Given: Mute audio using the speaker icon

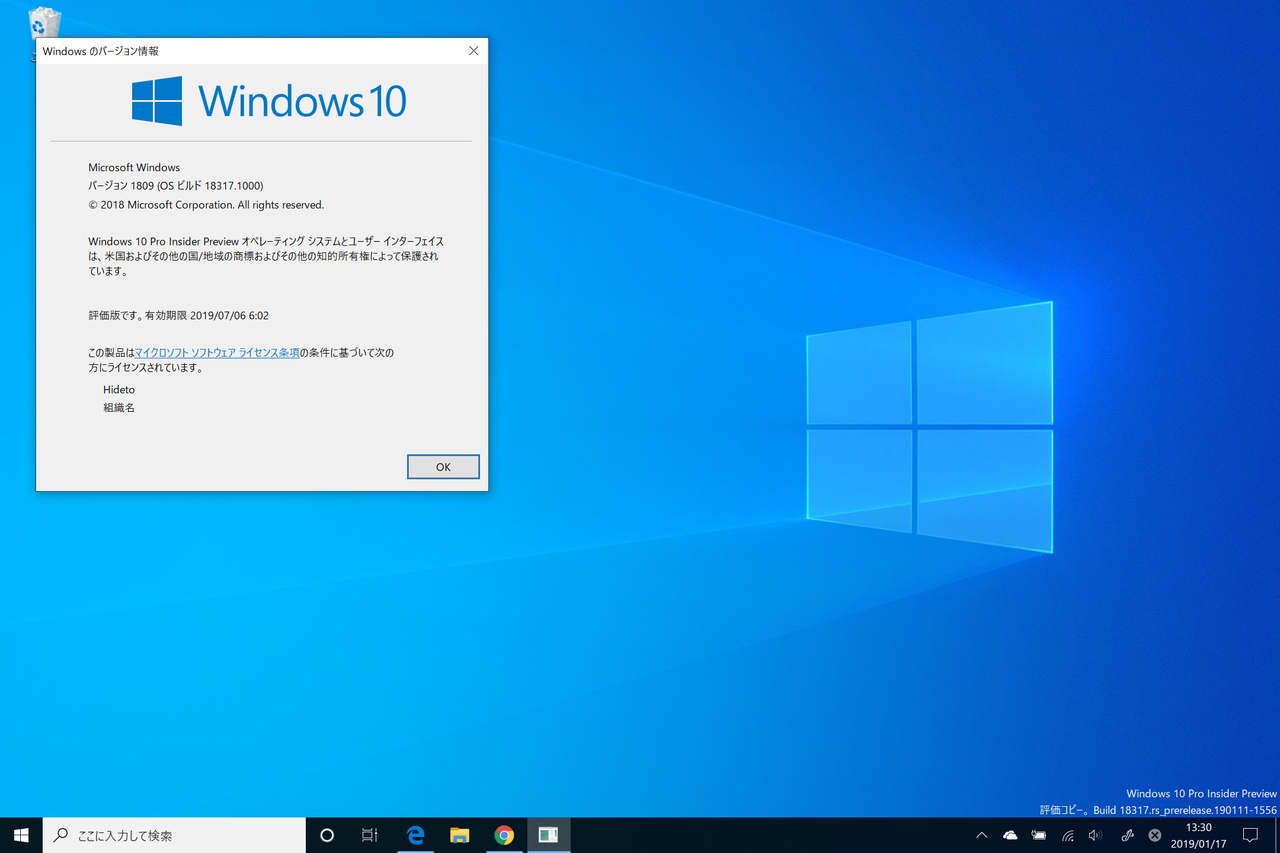Looking at the screenshot, I should pos(1095,835).
